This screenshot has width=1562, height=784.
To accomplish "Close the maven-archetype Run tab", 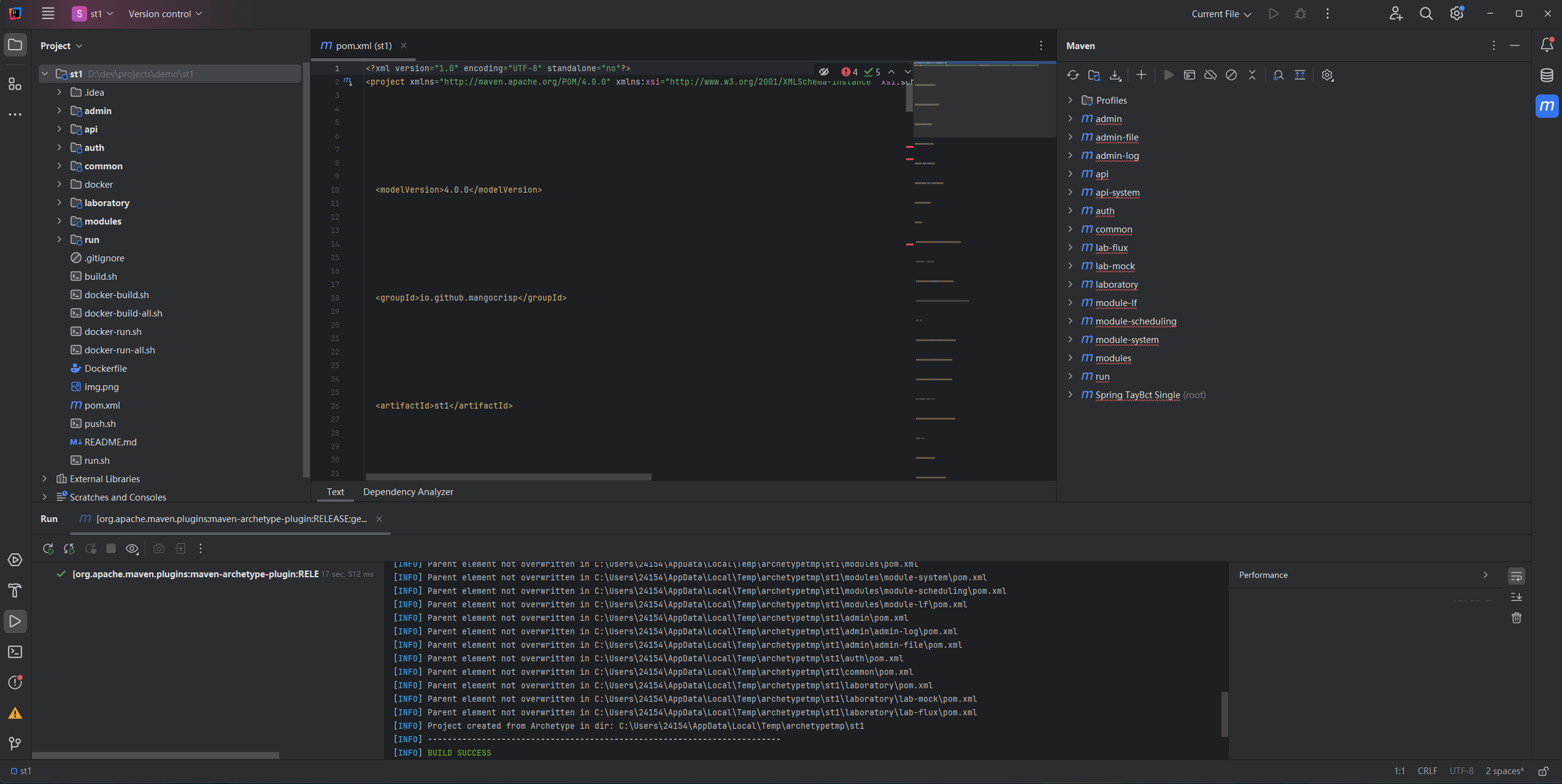I will (379, 519).
